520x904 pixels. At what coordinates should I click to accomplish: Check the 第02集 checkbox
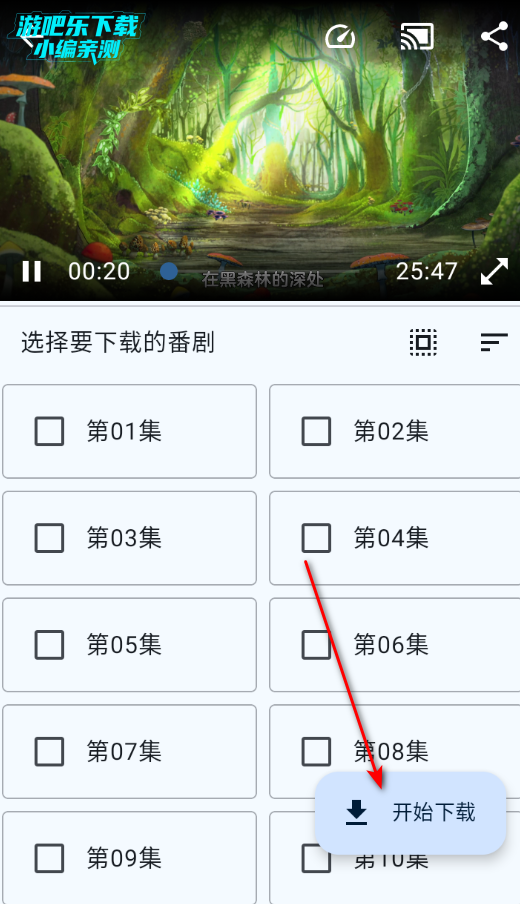coord(316,431)
